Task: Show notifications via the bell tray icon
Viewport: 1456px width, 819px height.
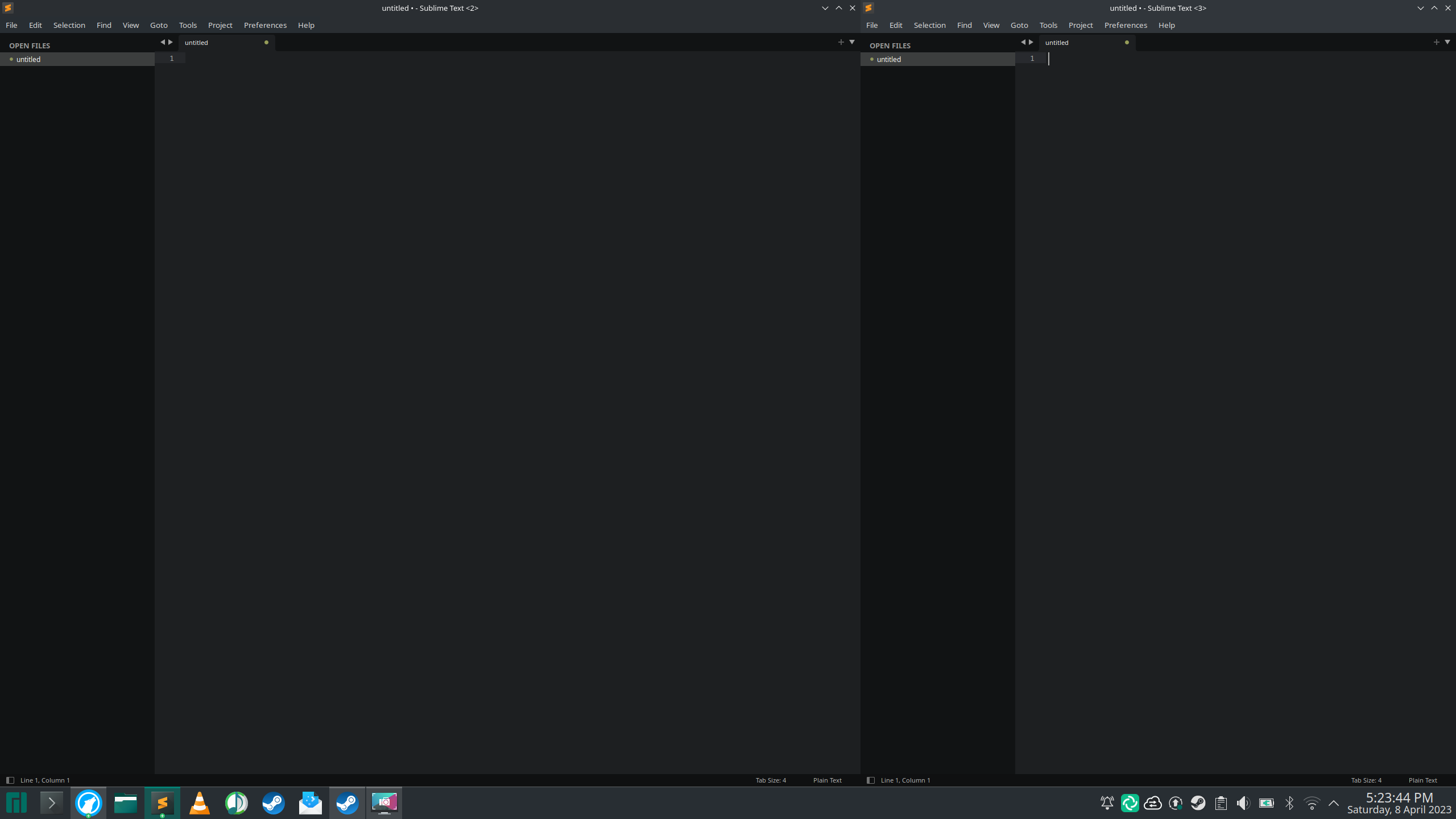Action: [1107, 803]
